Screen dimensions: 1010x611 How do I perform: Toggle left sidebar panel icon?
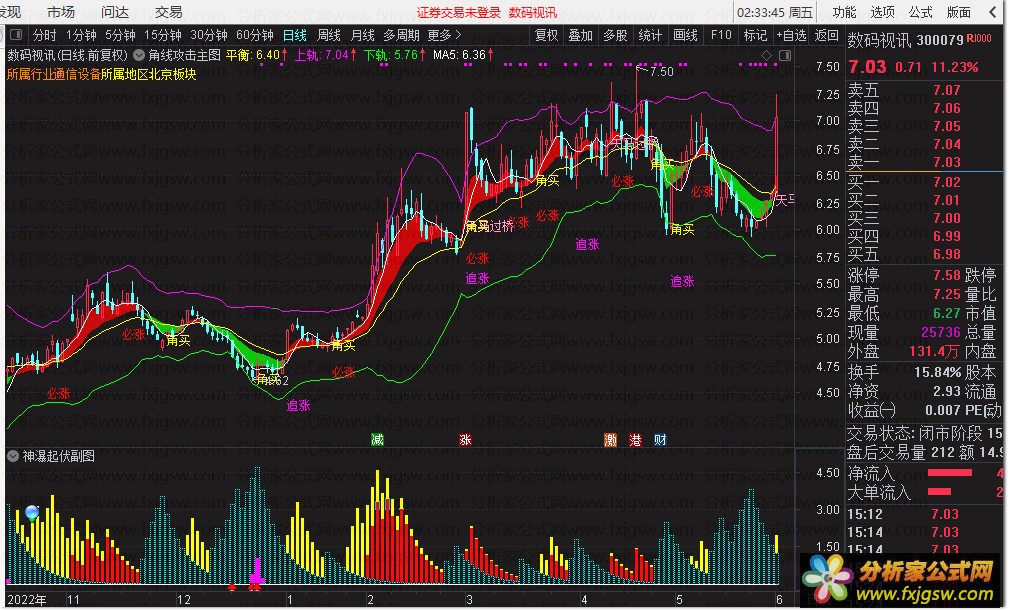click(16, 35)
